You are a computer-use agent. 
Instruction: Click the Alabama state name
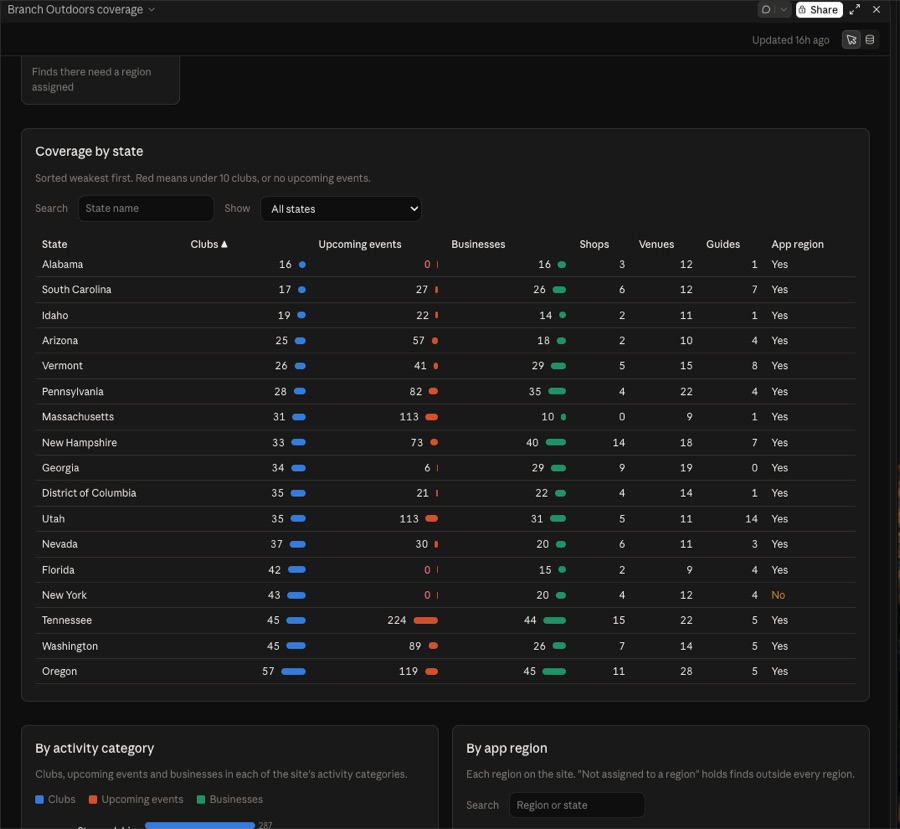(63, 265)
